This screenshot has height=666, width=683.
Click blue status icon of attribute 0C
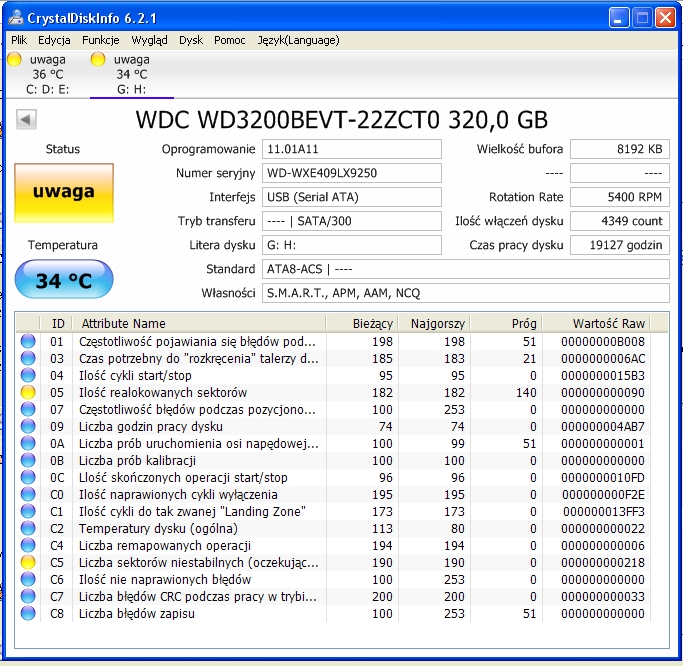click(28, 477)
